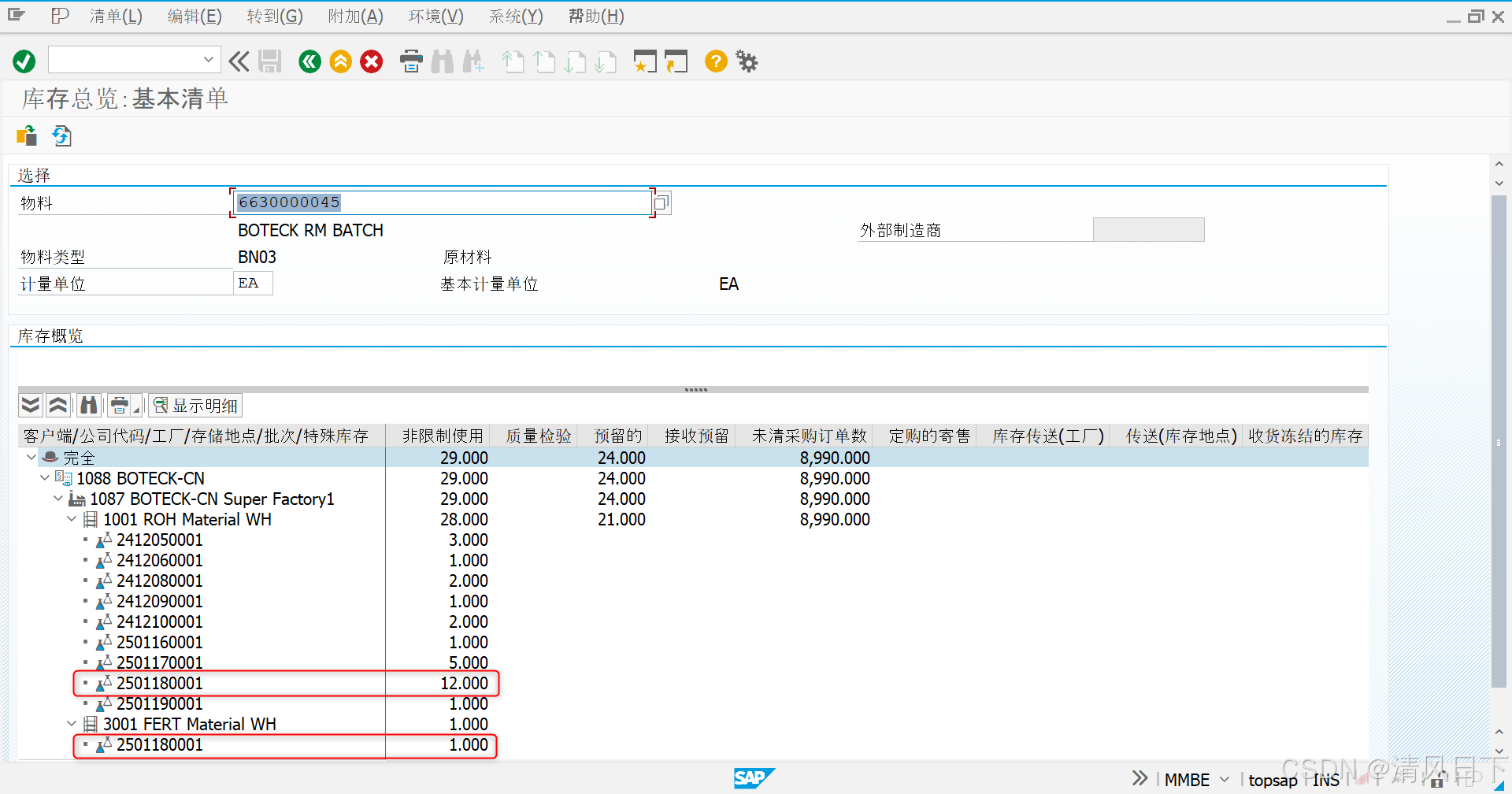This screenshot has width=1512, height=794.
Task: Click the expand-all chevron icon in stock overview
Action: click(30, 404)
